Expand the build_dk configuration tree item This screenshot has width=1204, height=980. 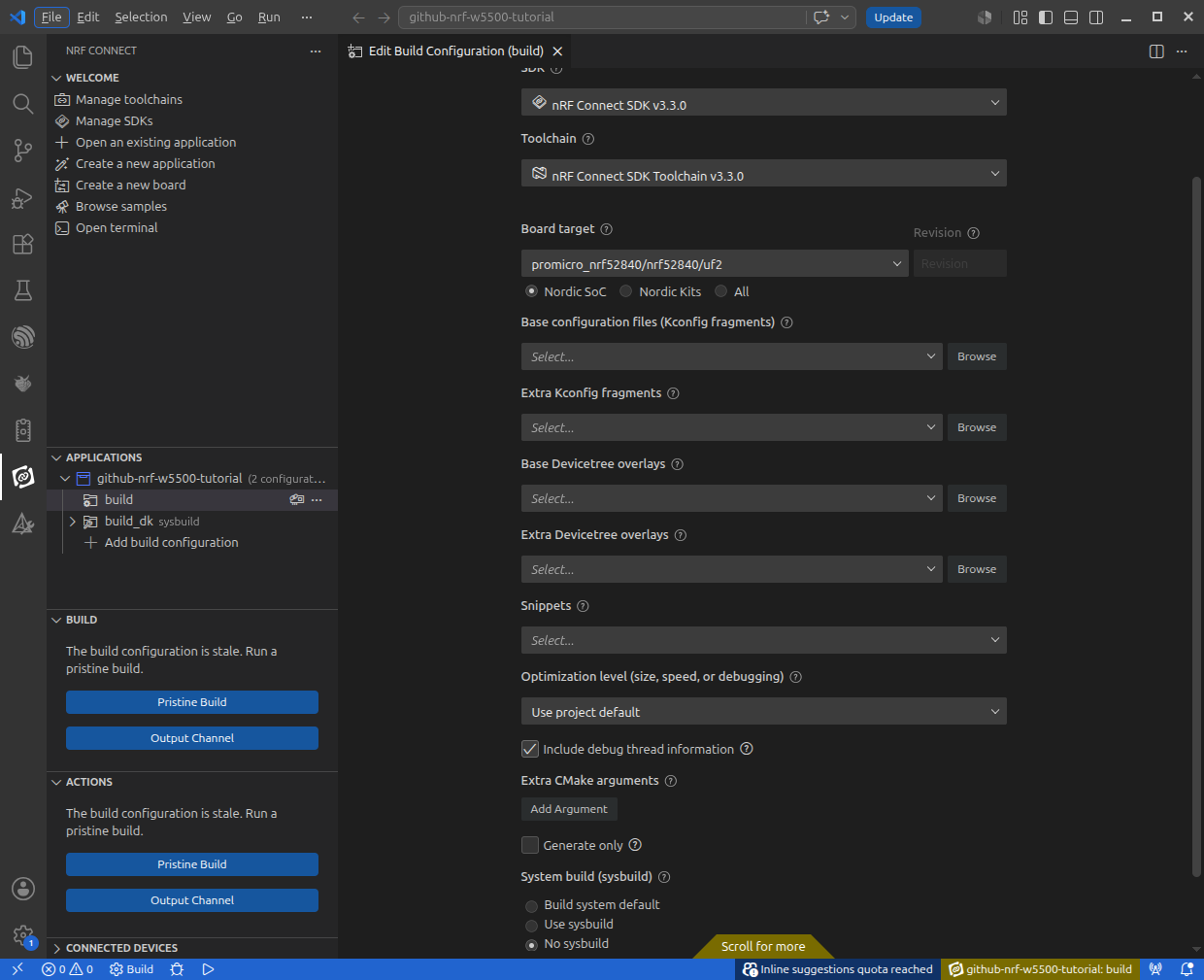72,522
